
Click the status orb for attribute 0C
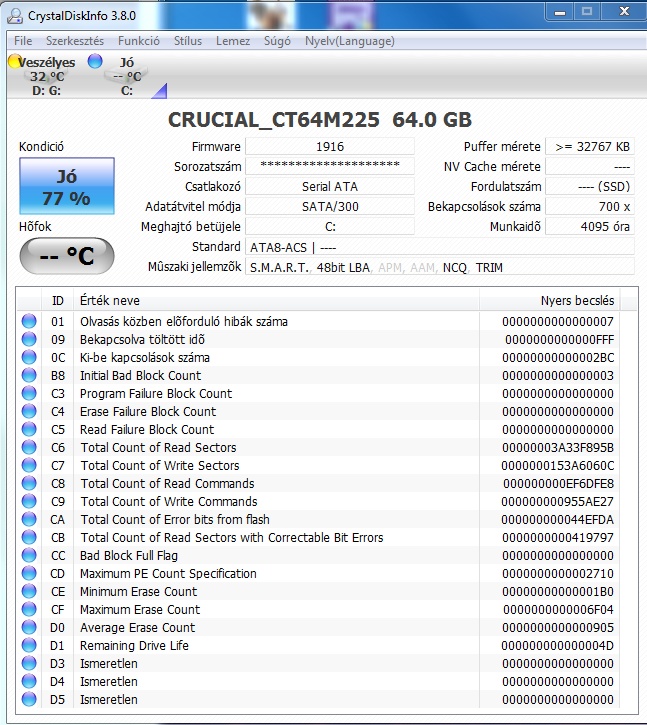pyautogui.click(x=29, y=357)
